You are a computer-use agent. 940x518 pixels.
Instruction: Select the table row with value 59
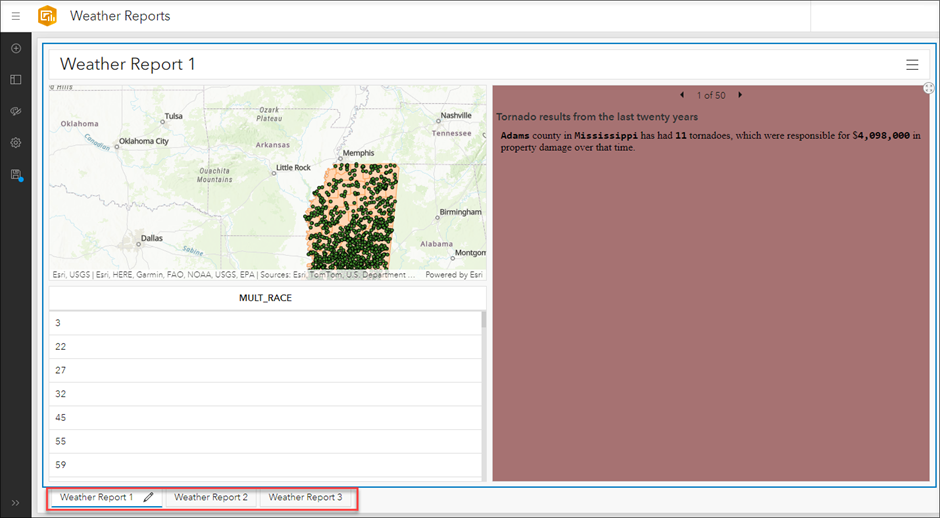[266, 465]
